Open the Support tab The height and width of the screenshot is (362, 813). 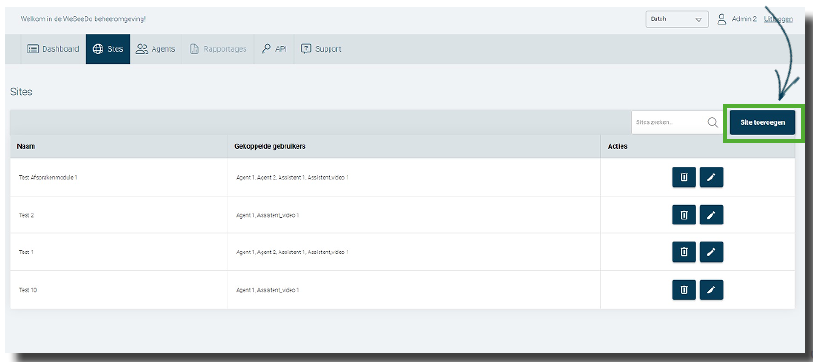[321, 49]
